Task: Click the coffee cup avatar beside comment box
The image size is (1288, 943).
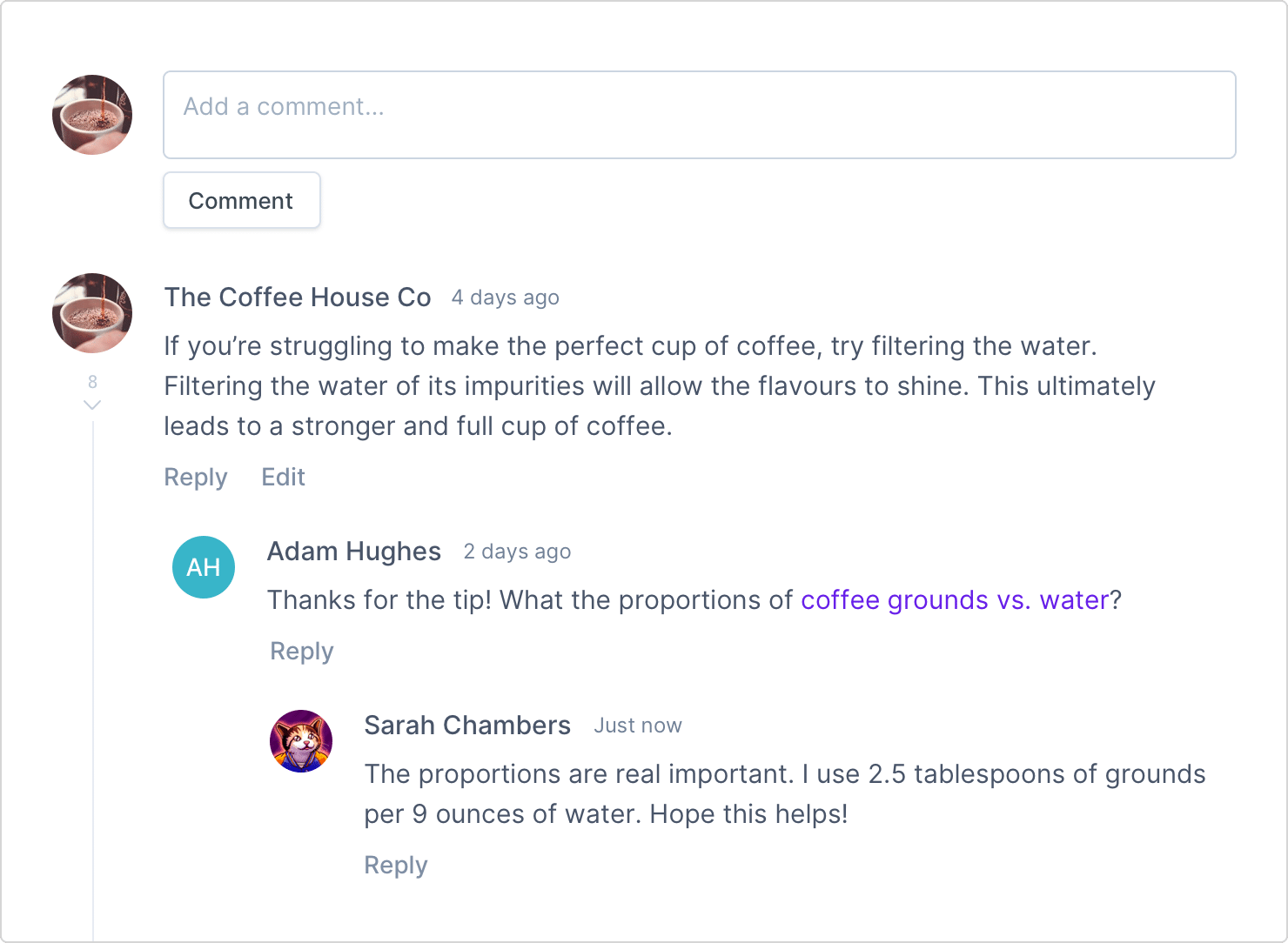Action: coord(92,115)
